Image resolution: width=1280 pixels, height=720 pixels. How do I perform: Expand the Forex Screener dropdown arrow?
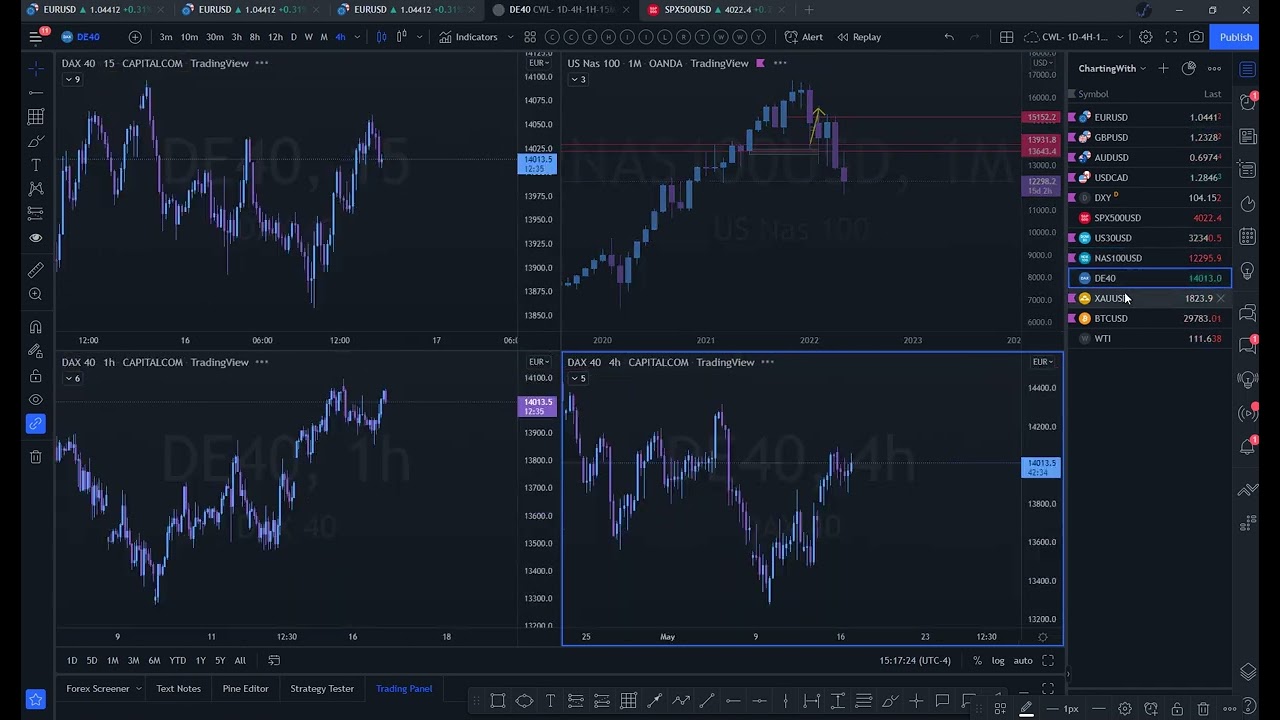tap(138, 688)
